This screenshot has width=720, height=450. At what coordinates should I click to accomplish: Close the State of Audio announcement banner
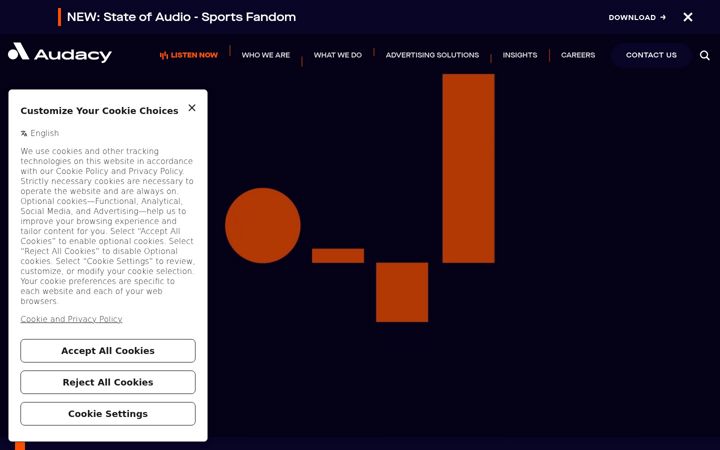[687, 17]
